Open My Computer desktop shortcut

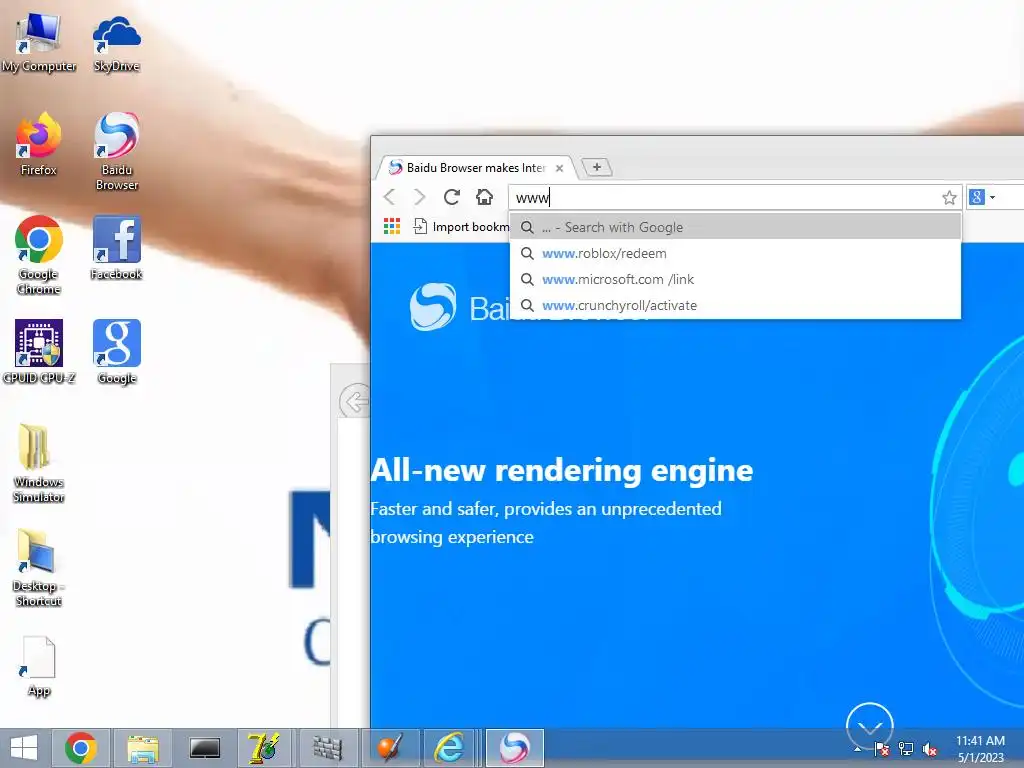39,42
